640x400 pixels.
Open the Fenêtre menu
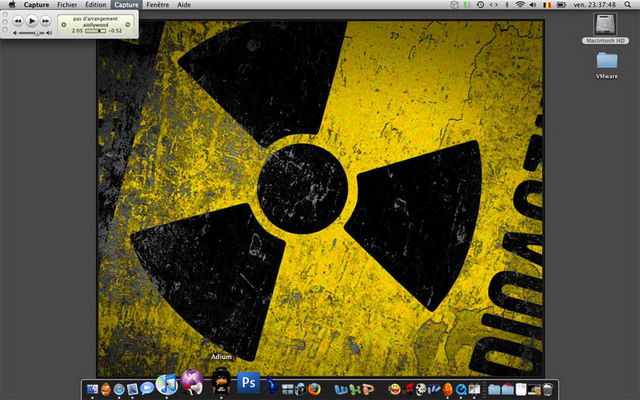pyautogui.click(x=158, y=5)
